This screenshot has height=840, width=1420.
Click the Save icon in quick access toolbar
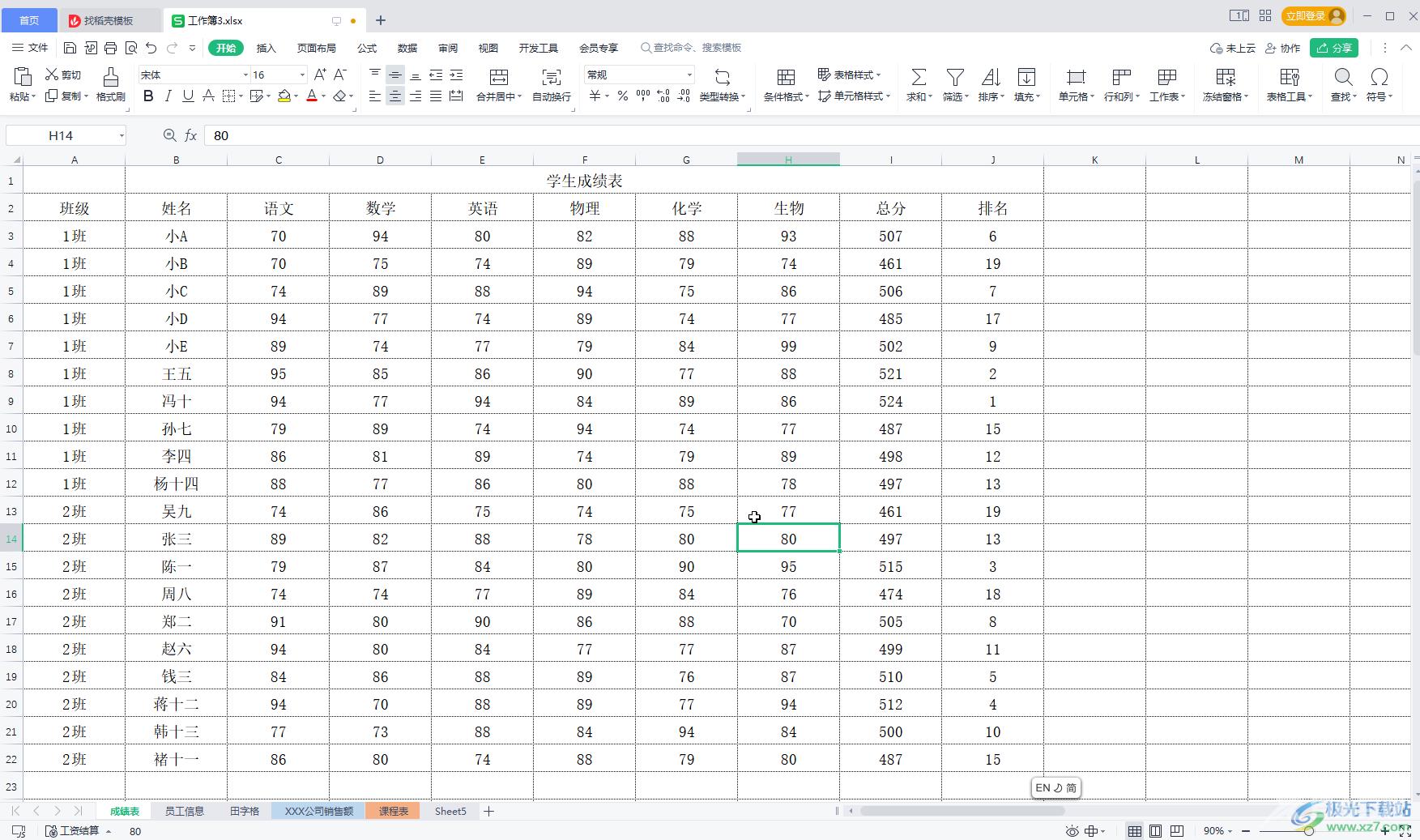pos(70,48)
